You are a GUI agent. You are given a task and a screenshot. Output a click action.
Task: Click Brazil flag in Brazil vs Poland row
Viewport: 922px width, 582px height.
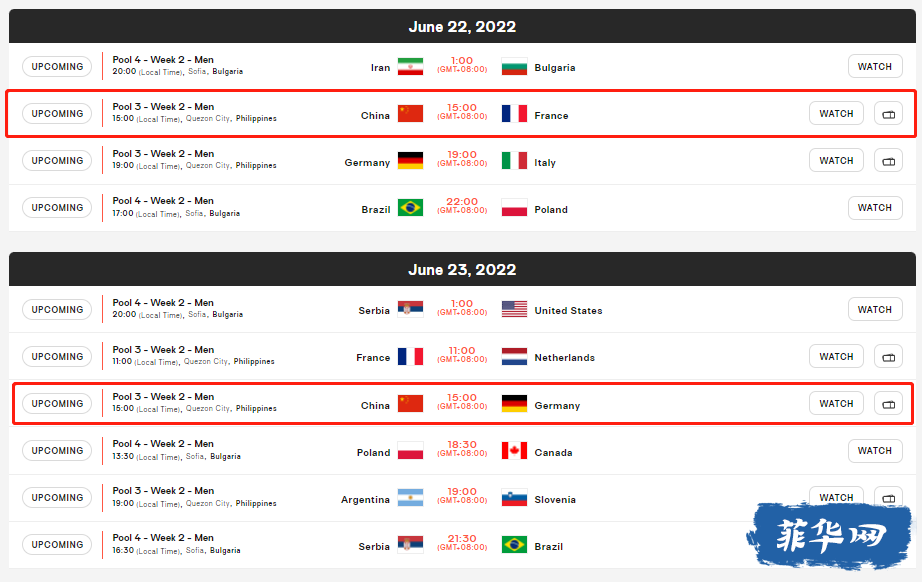coord(410,208)
